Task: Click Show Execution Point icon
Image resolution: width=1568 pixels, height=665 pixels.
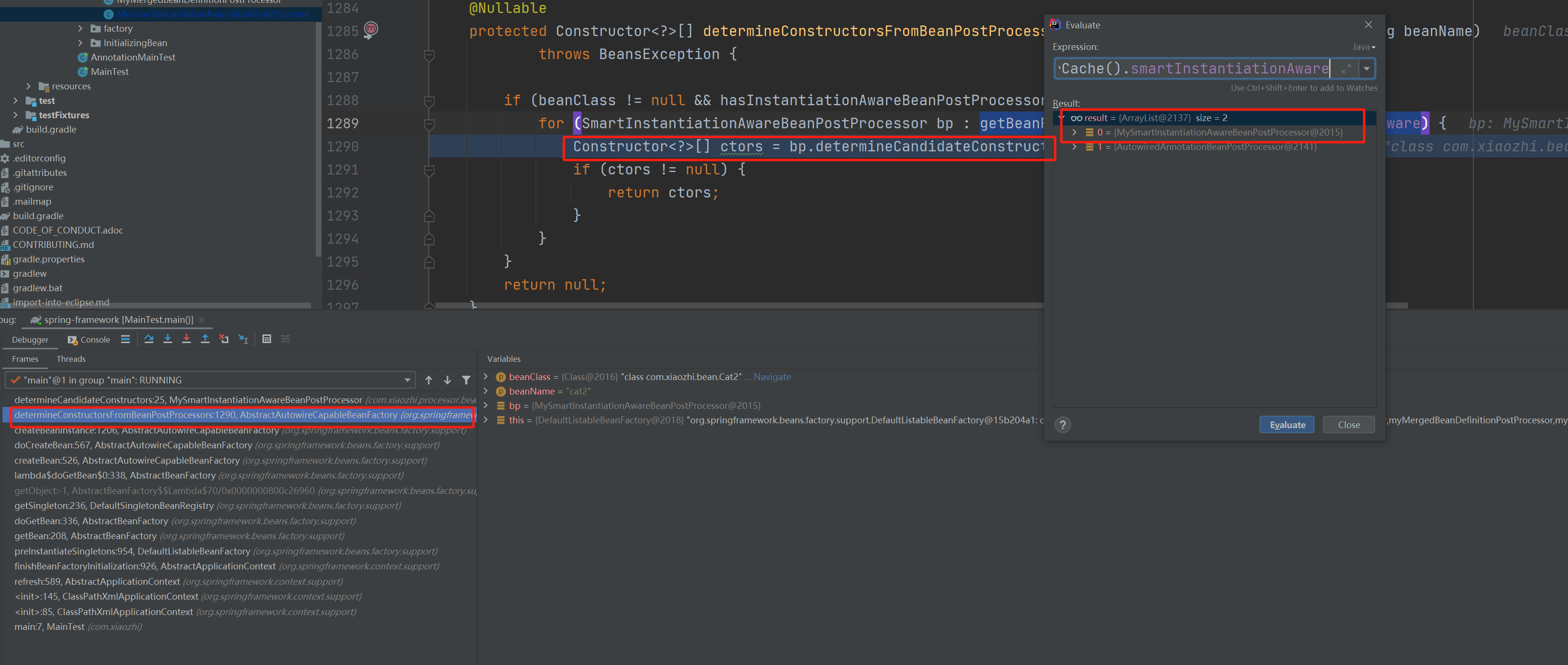Action: point(125,339)
